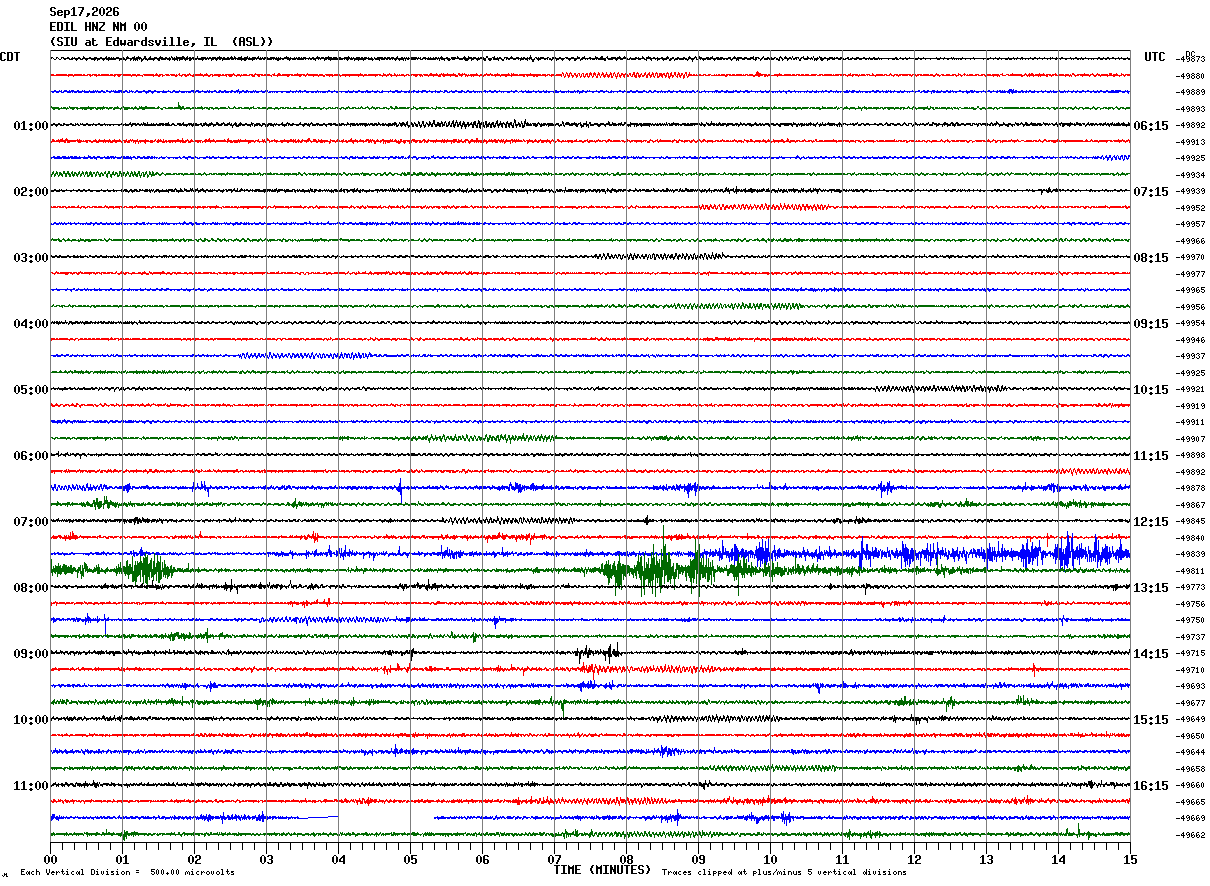The width and height of the screenshot is (1210, 886).
Task: Click the TIME (MINUTES) axis title
Action: (602, 870)
